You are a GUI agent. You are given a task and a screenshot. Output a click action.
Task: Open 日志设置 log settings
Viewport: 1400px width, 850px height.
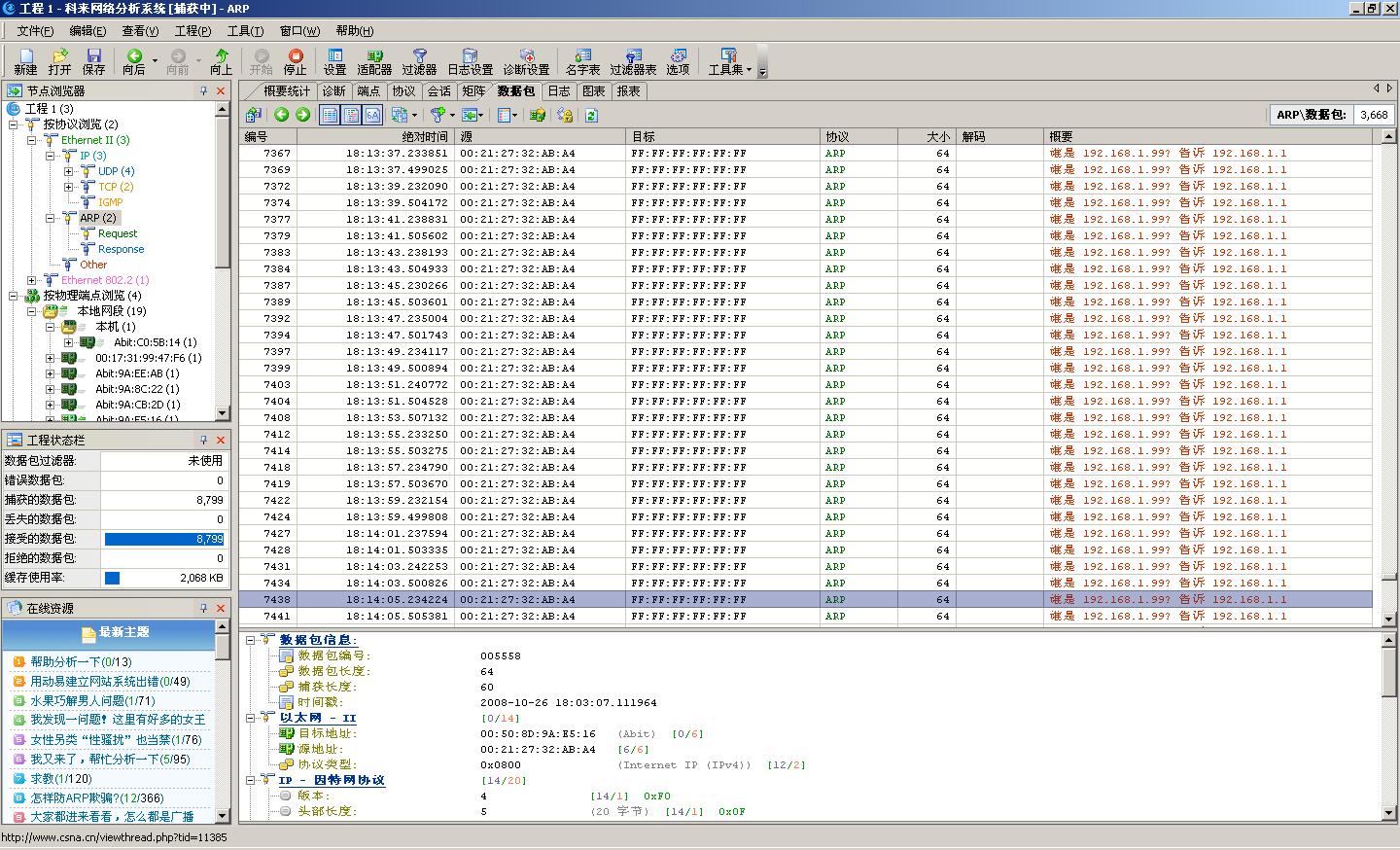[470, 61]
